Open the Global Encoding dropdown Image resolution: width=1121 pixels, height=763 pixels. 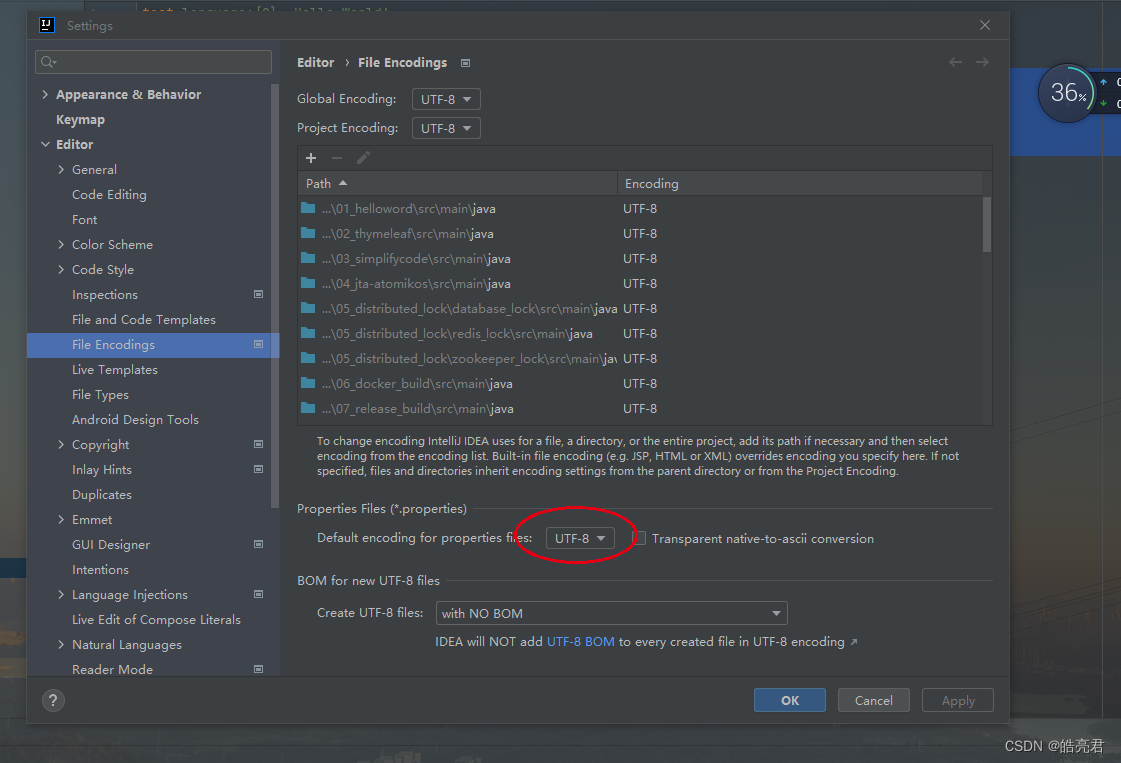[x=446, y=99]
